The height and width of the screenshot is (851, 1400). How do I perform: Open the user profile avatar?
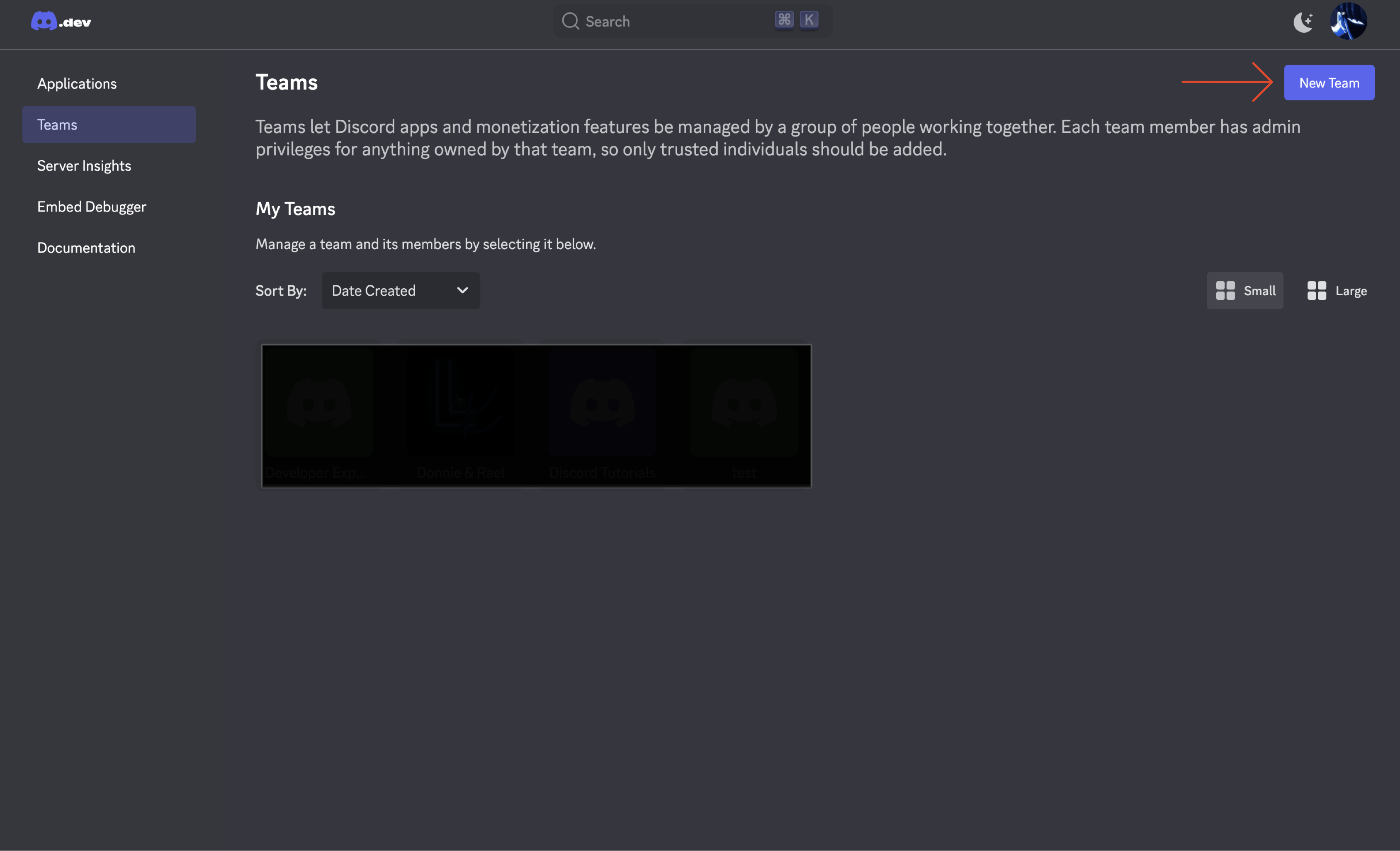pos(1348,22)
